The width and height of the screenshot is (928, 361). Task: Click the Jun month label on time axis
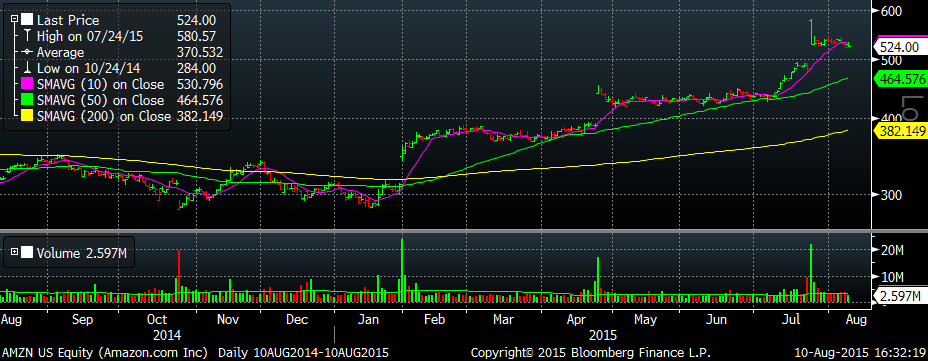pos(717,320)
